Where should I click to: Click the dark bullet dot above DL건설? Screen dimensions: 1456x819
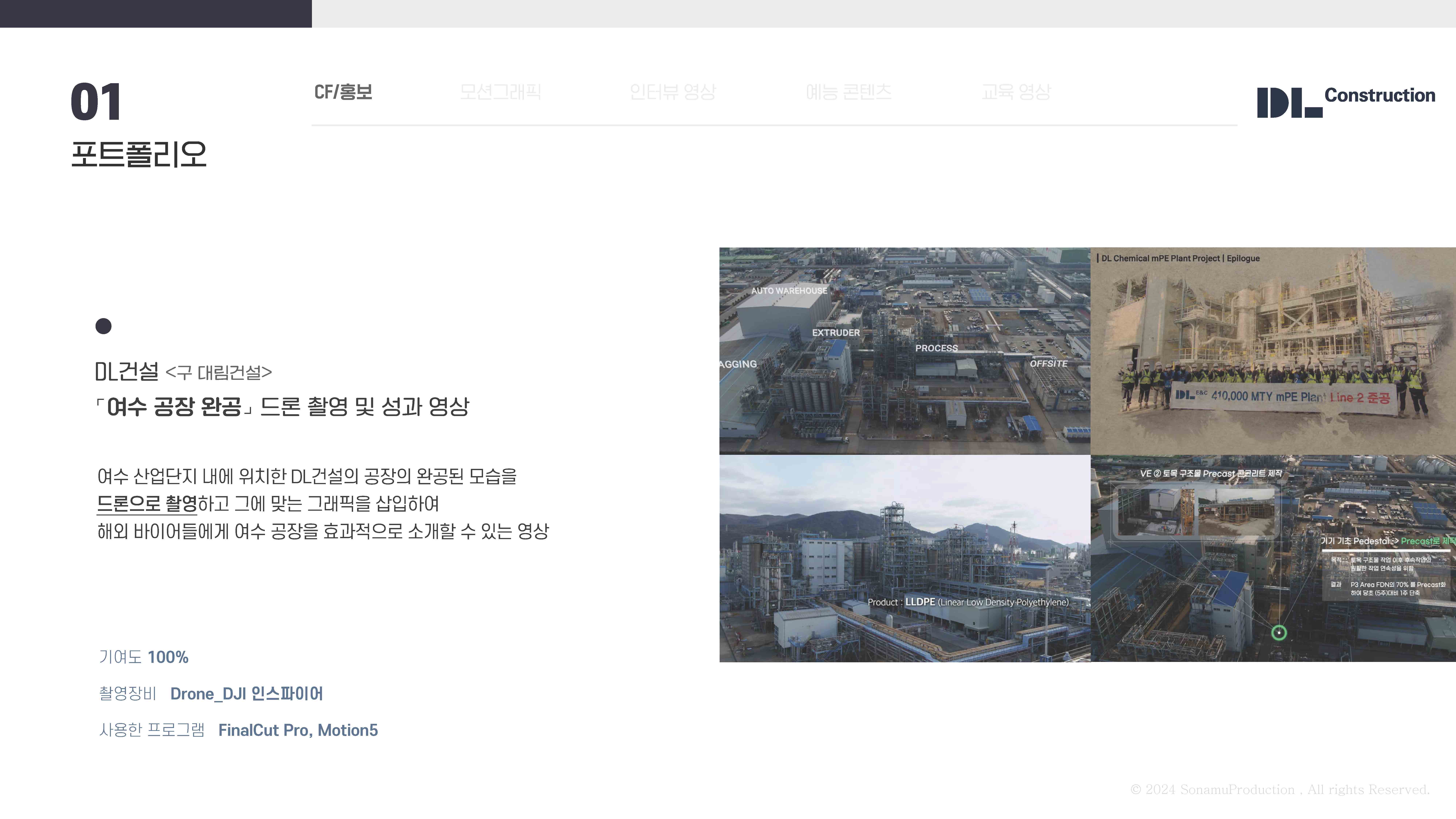[x=103, y=326]
